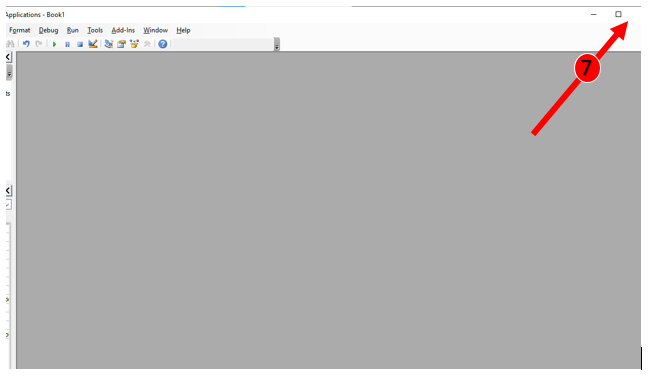649x381 pixels.
Task: Click the greyed Toolbox icon
Action: [x=147, y=44]
